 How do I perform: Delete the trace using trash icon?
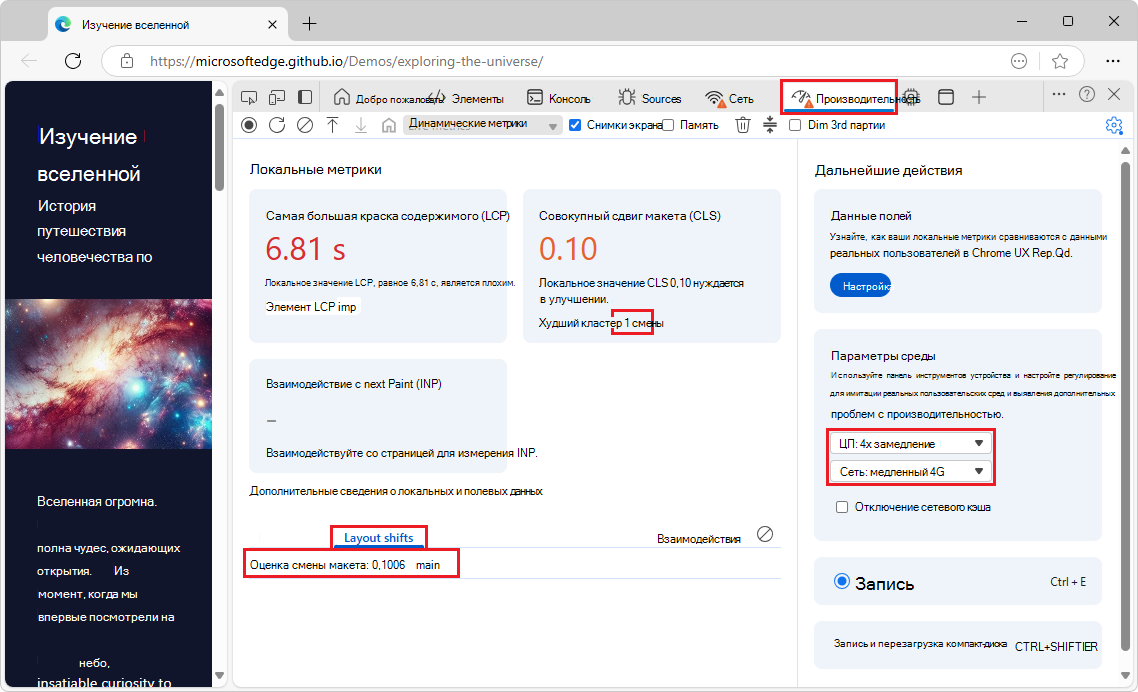(742, 125)
